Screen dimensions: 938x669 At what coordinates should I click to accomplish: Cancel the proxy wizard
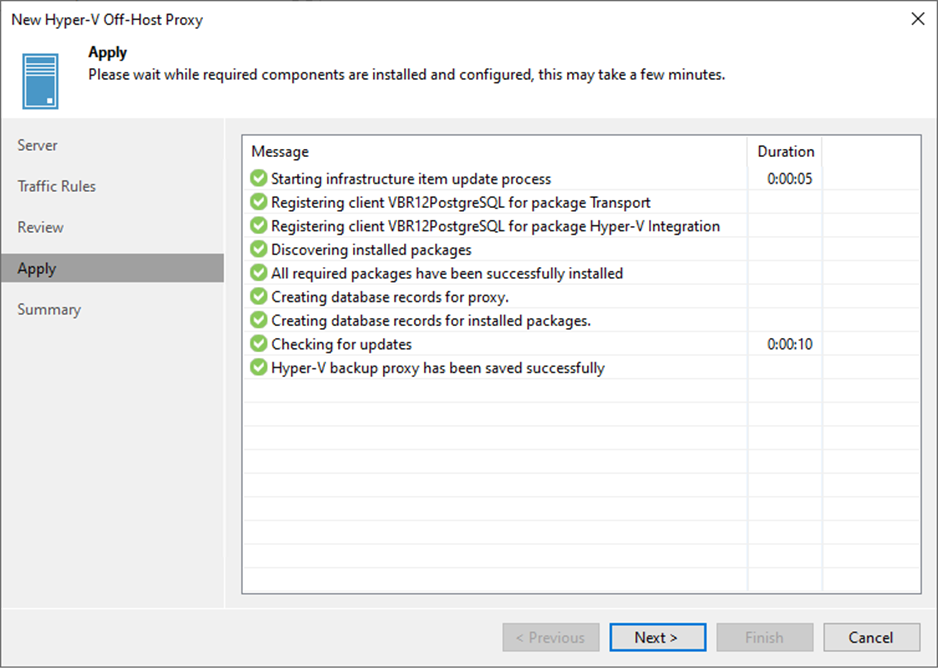(871, 637)
